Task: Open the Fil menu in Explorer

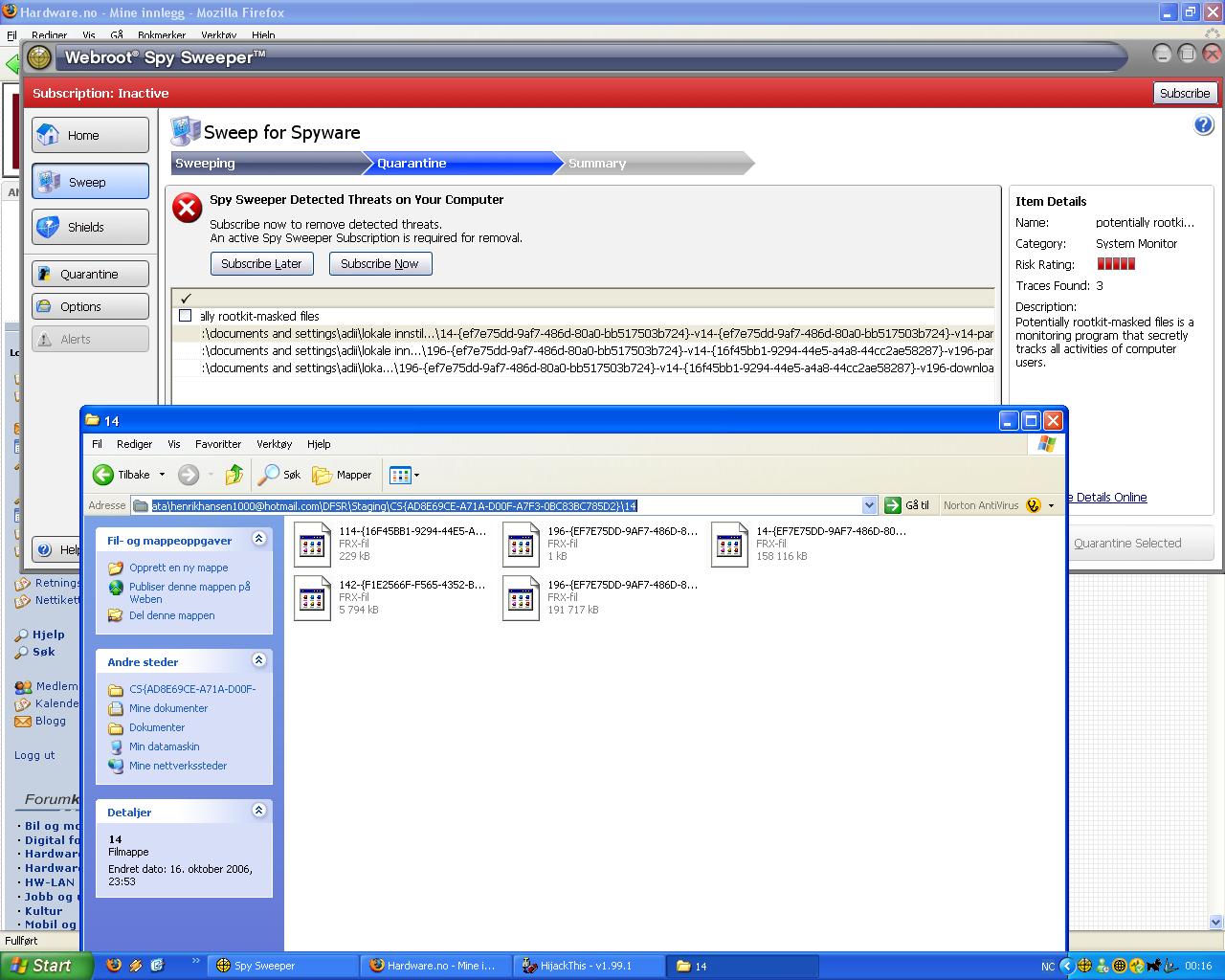Action: click(97, 444)
